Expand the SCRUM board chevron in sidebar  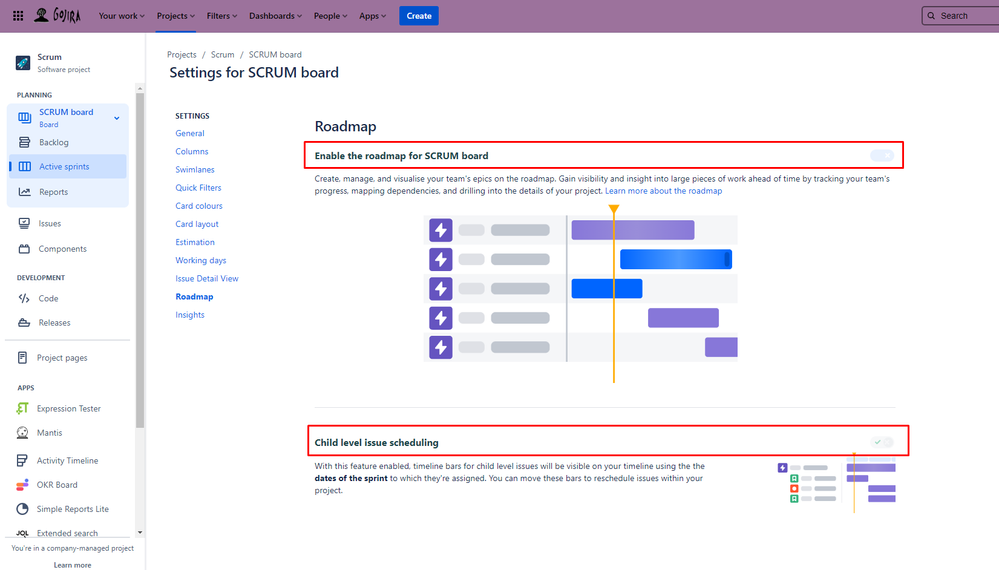pos(117,118)
